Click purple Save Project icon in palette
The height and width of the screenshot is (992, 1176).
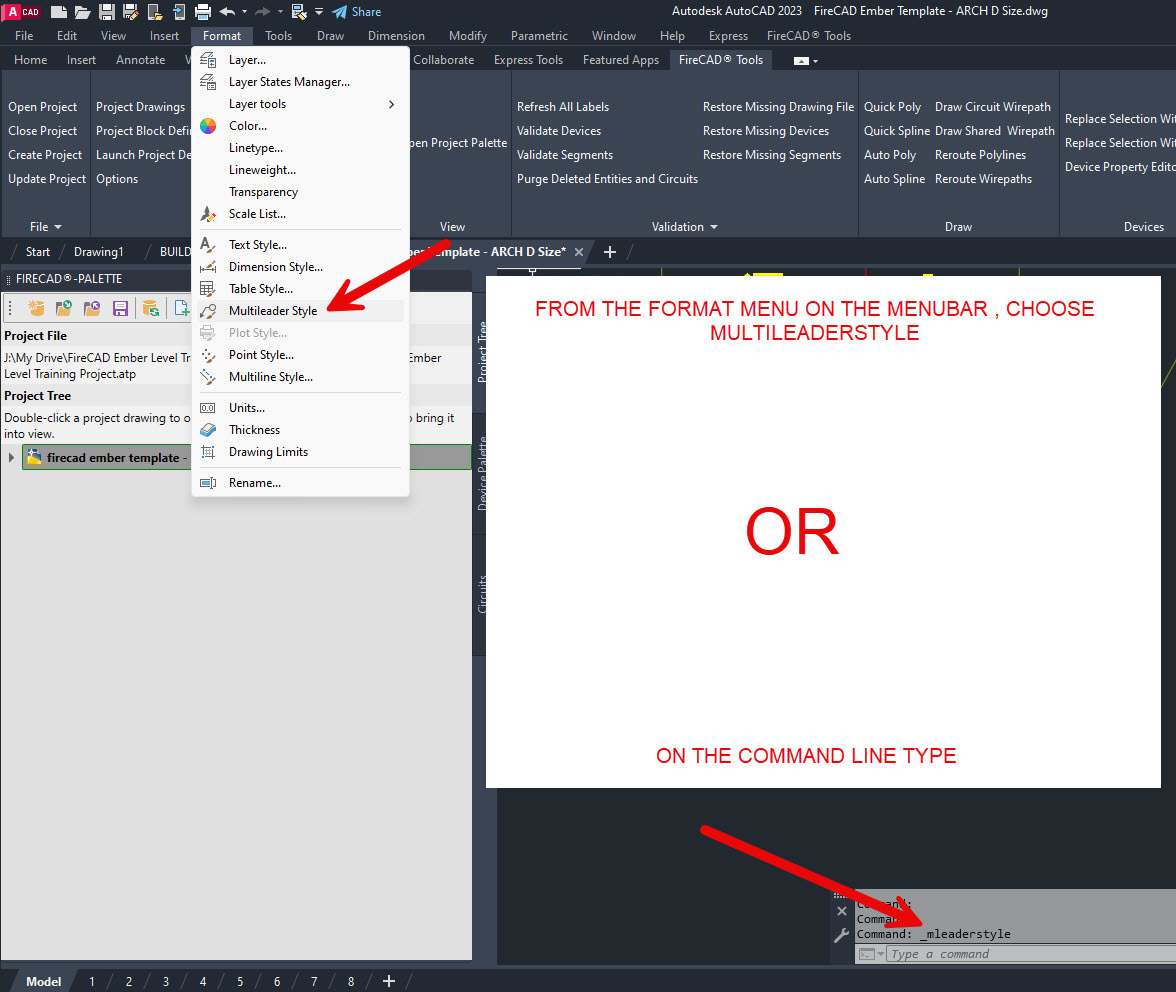point(120,307)
